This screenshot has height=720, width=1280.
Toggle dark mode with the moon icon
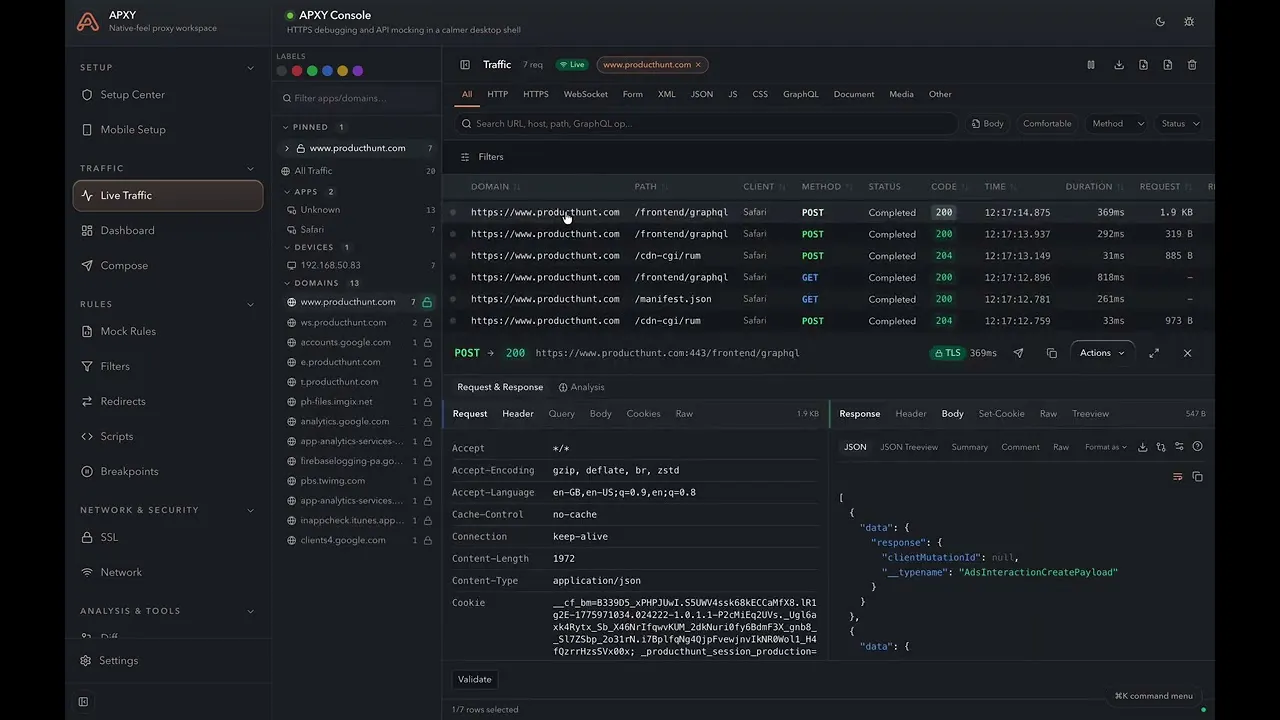1160,21
